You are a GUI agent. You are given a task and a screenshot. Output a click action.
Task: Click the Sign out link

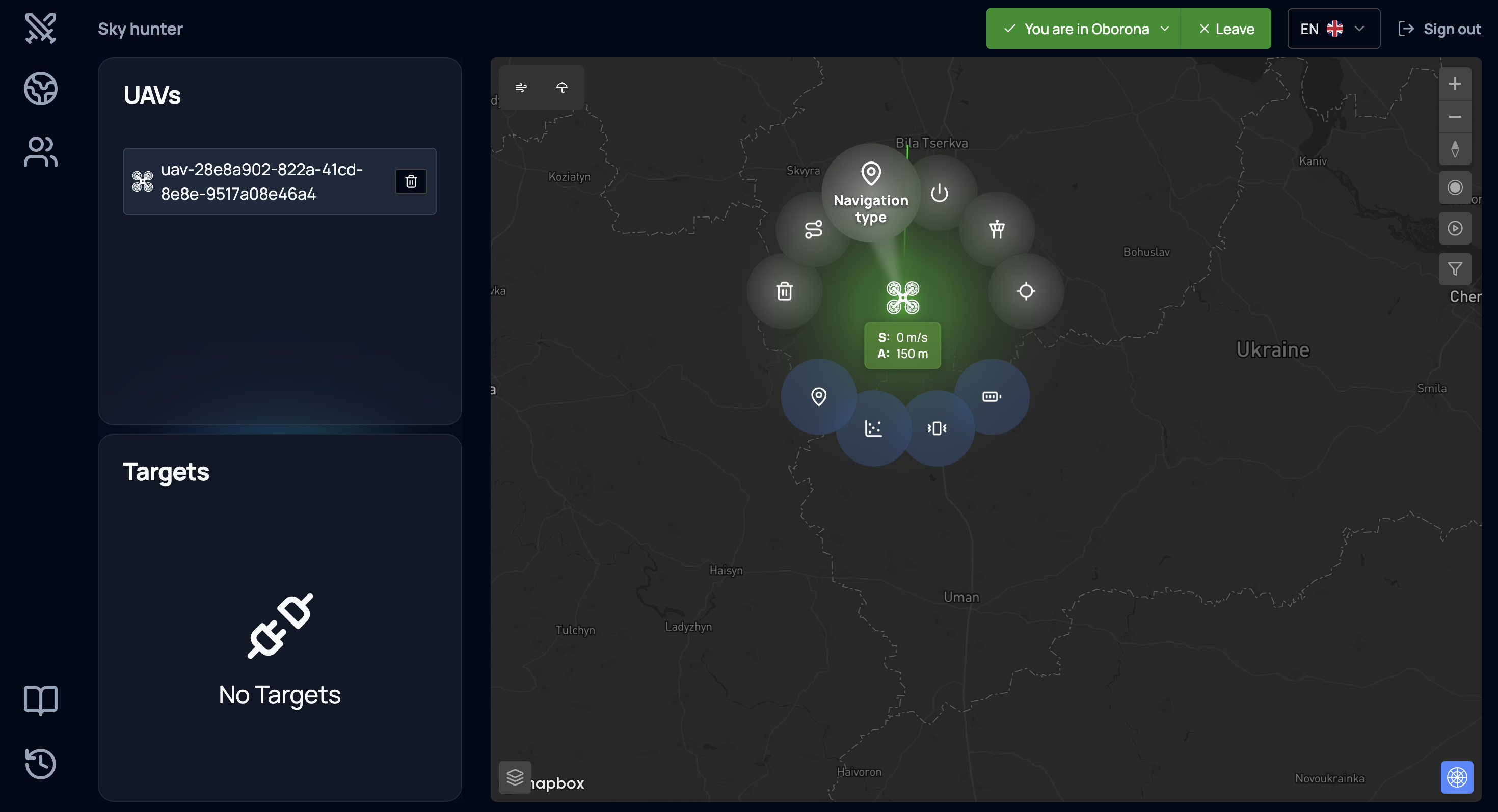[1439, 29]
